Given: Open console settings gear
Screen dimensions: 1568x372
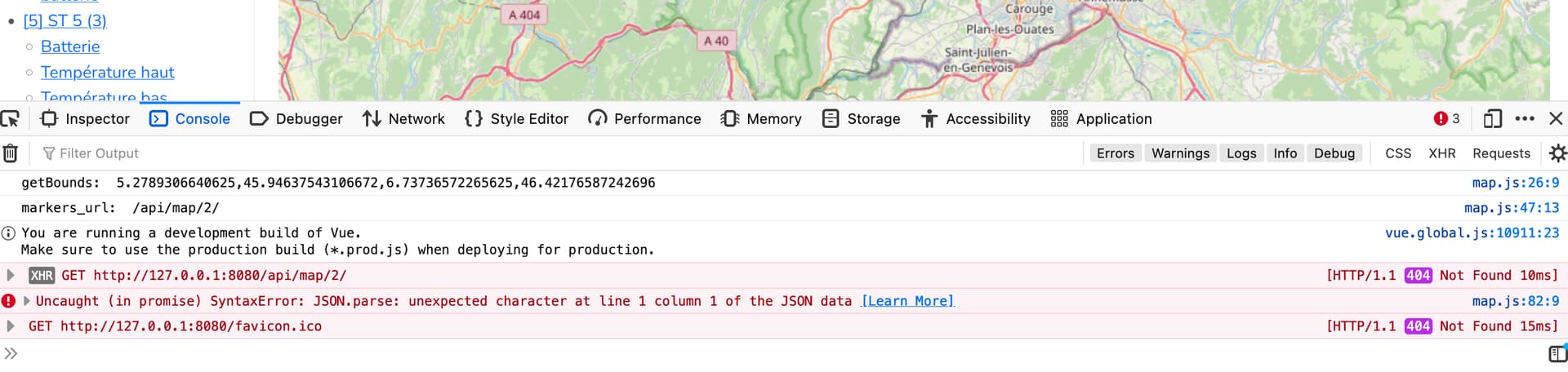Looking at the screenshot, I should (1557, 153).
